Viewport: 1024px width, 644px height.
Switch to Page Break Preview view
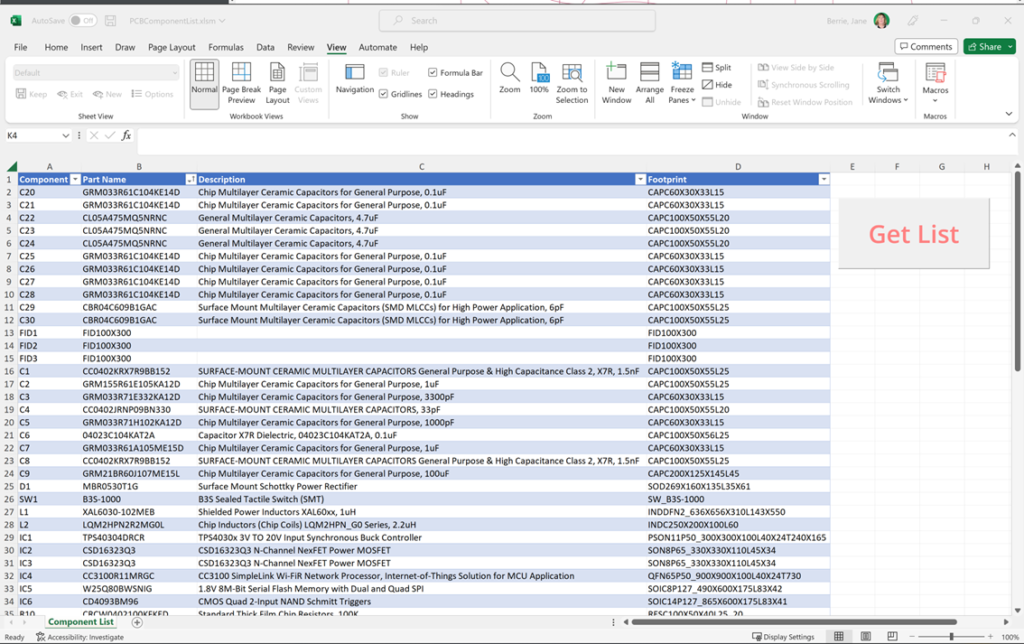coord(241,82)
